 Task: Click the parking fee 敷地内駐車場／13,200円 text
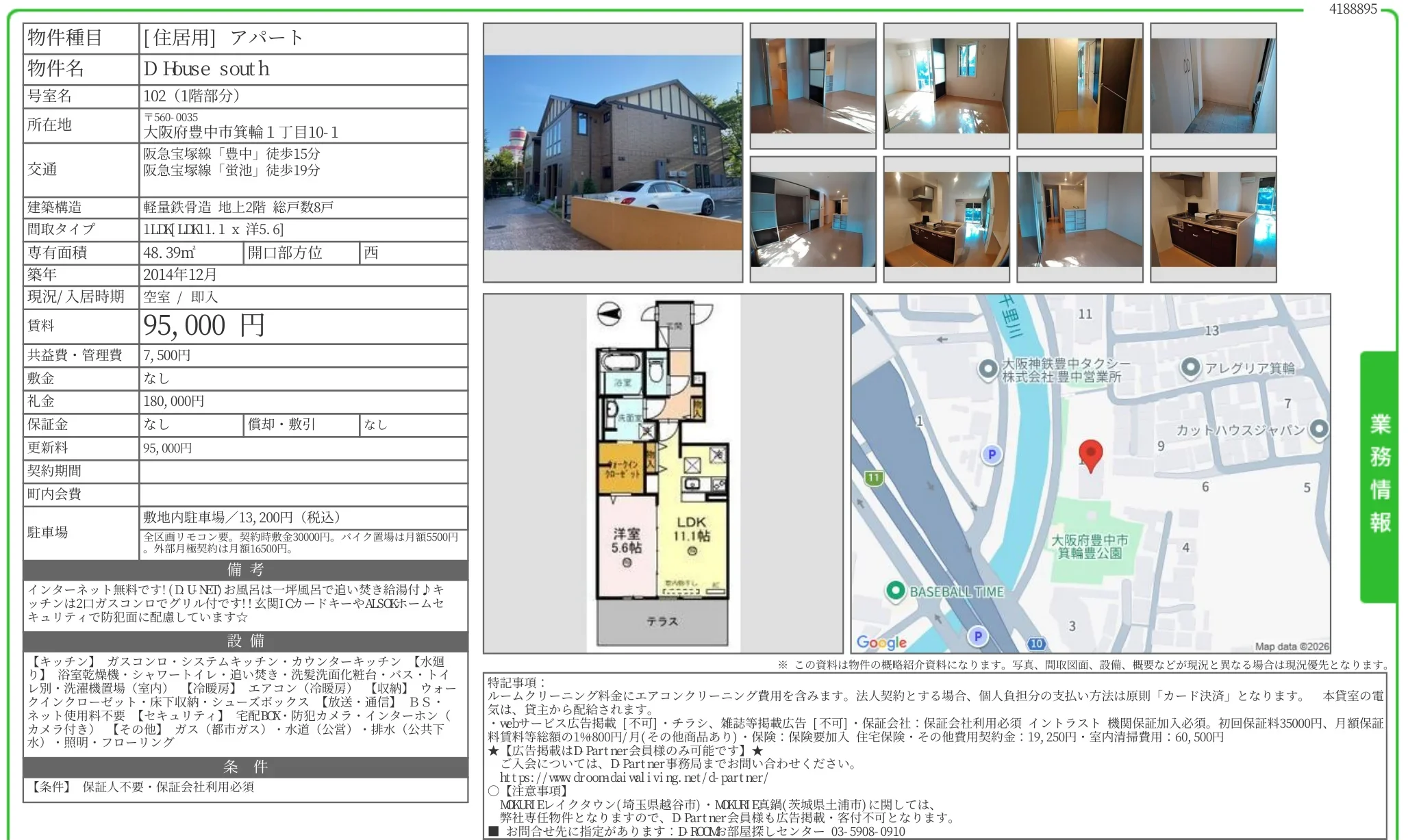(x=242, y=518)
